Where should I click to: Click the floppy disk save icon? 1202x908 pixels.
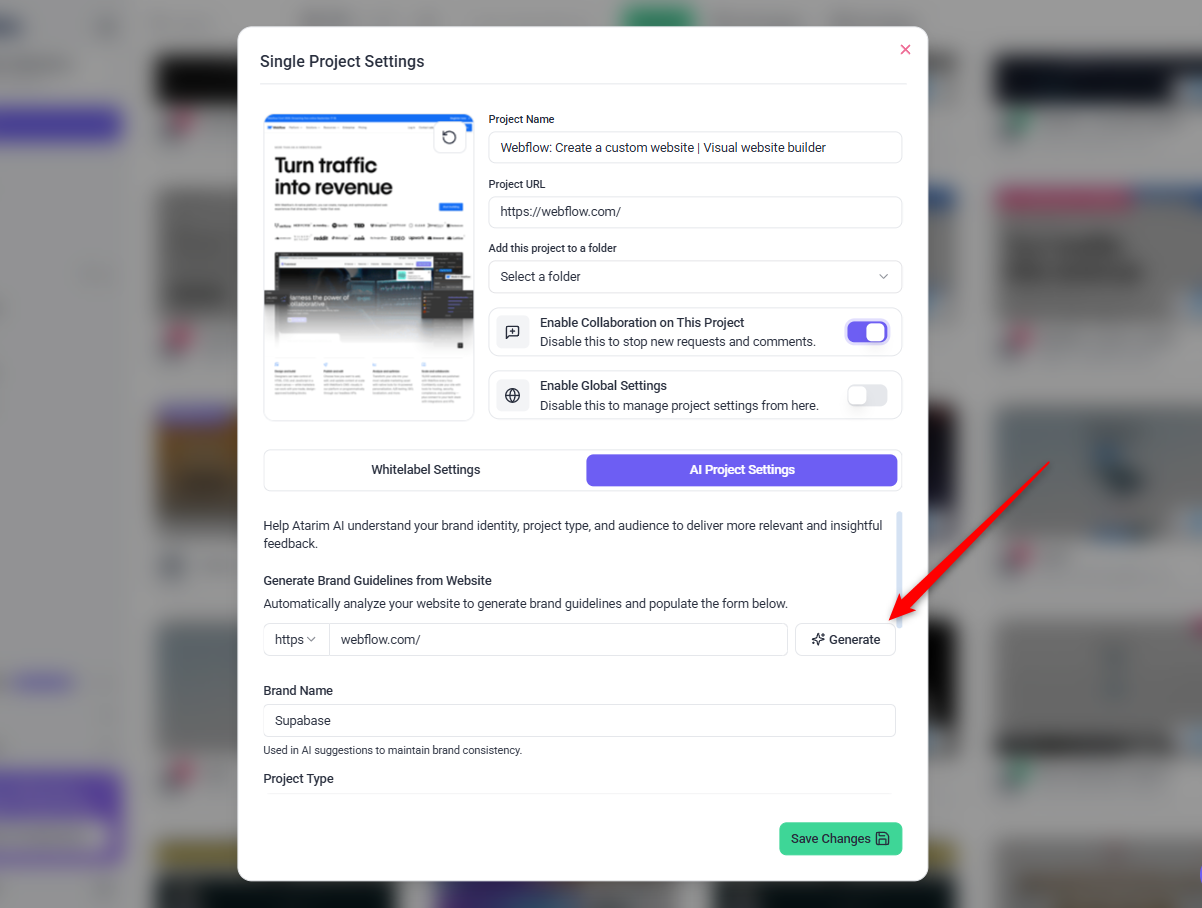coord(882,839)
